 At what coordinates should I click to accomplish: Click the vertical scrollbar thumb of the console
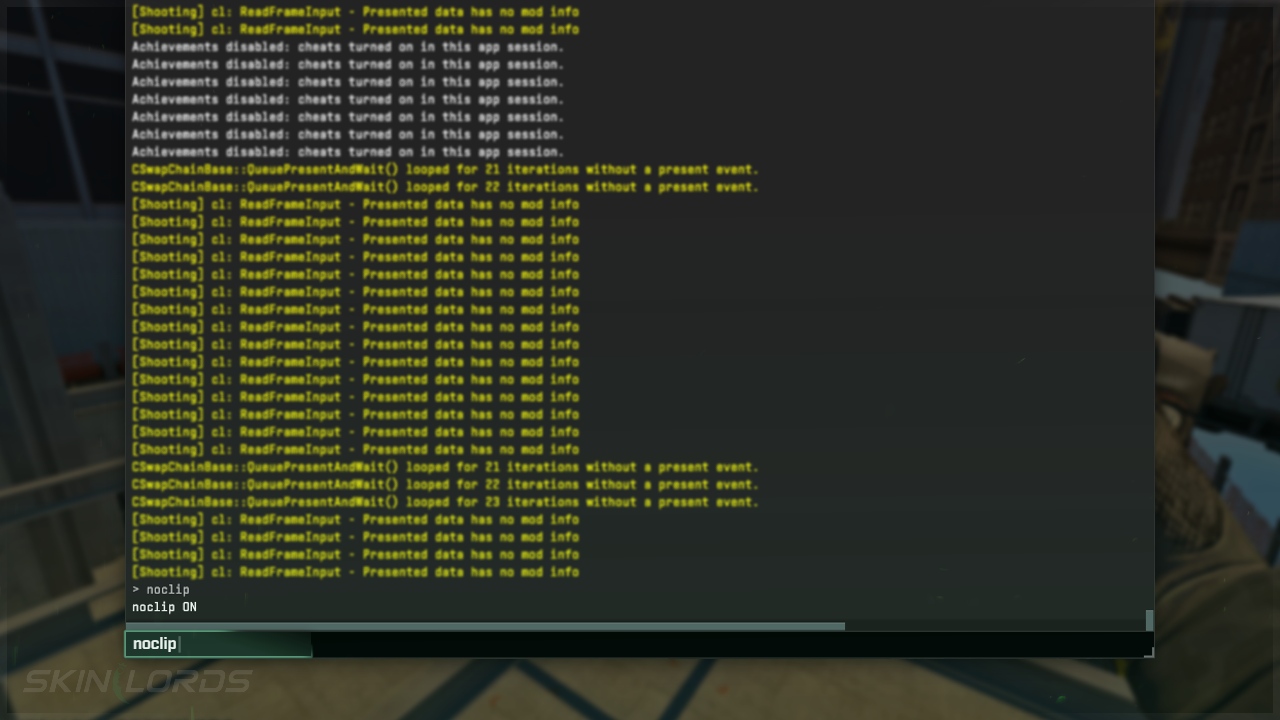1149,620
